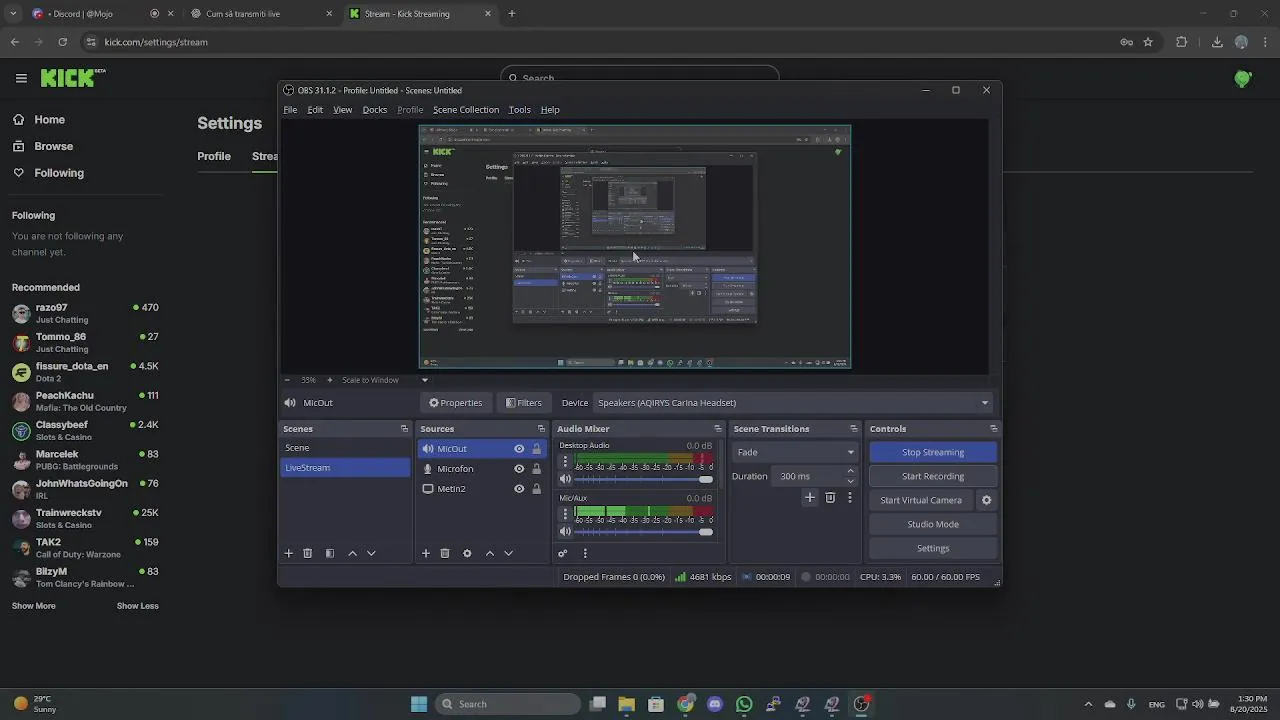Hide the Metin2 source
This screenshot has width=1280, height=720.
click(519, 489)
